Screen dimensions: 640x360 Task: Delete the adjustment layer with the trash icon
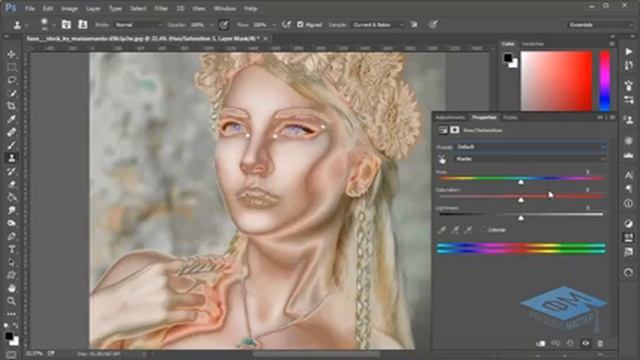tap(600, 344)
